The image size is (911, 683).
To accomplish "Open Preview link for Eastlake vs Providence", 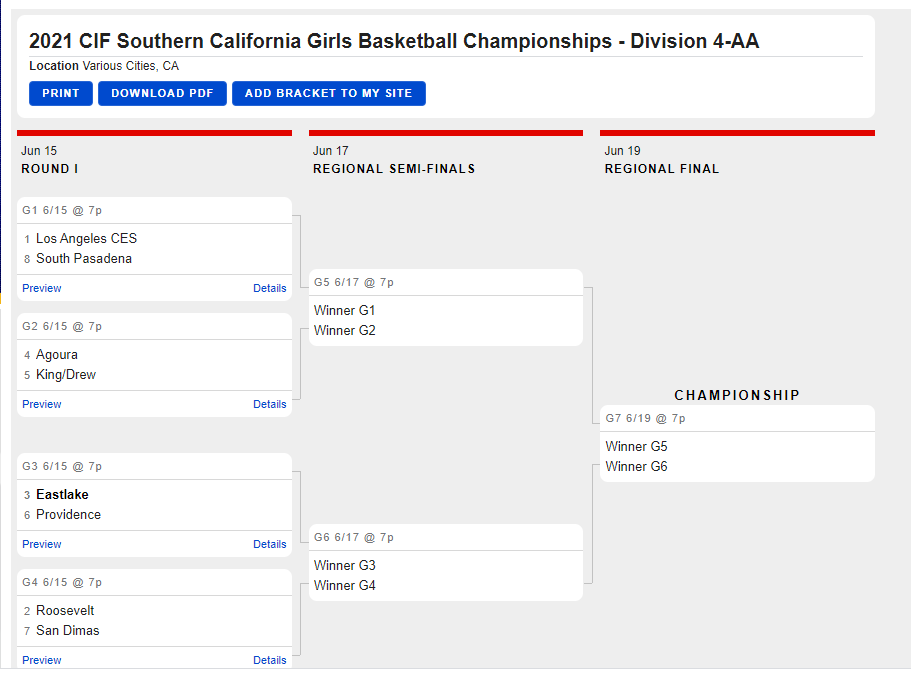I will (x=42, y=544).
